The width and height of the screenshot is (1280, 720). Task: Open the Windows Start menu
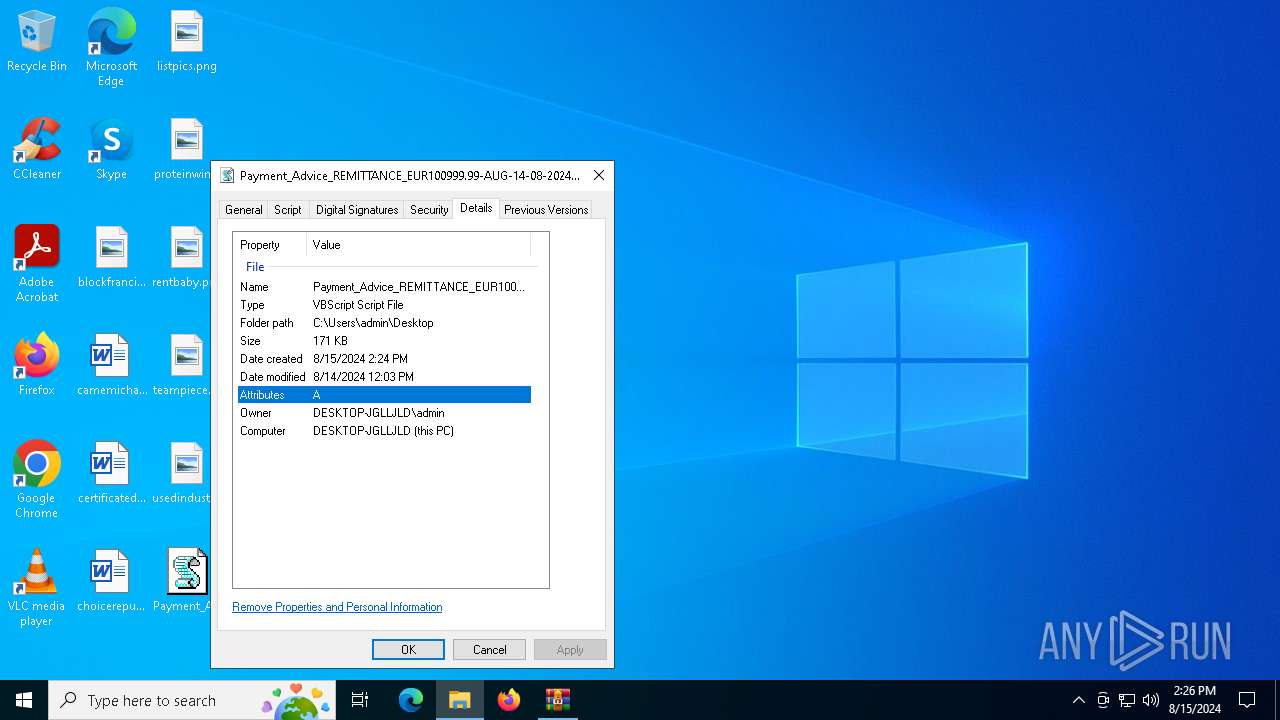[24, 700]
